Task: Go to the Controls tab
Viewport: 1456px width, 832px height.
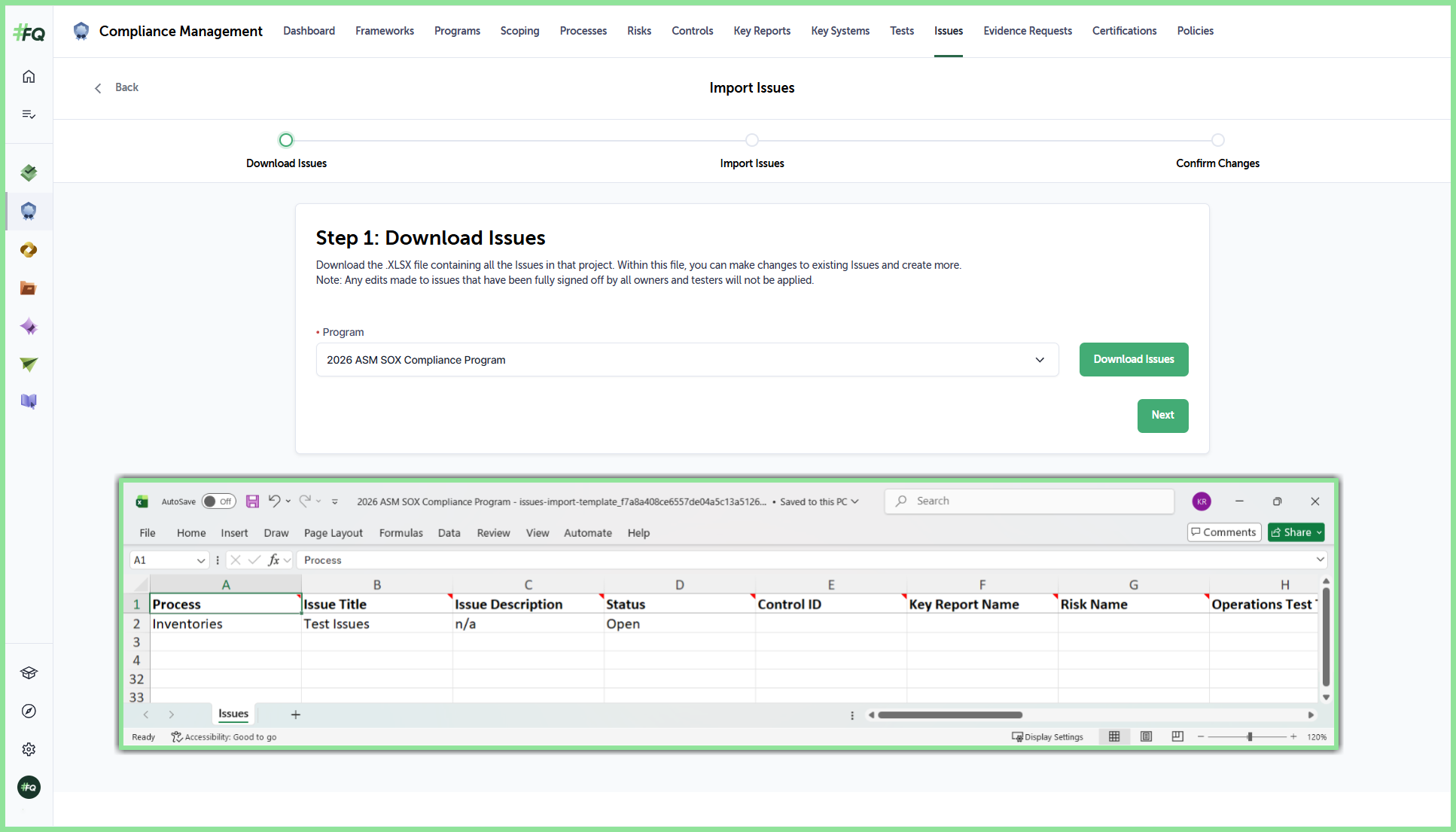Action: point(693,31)
